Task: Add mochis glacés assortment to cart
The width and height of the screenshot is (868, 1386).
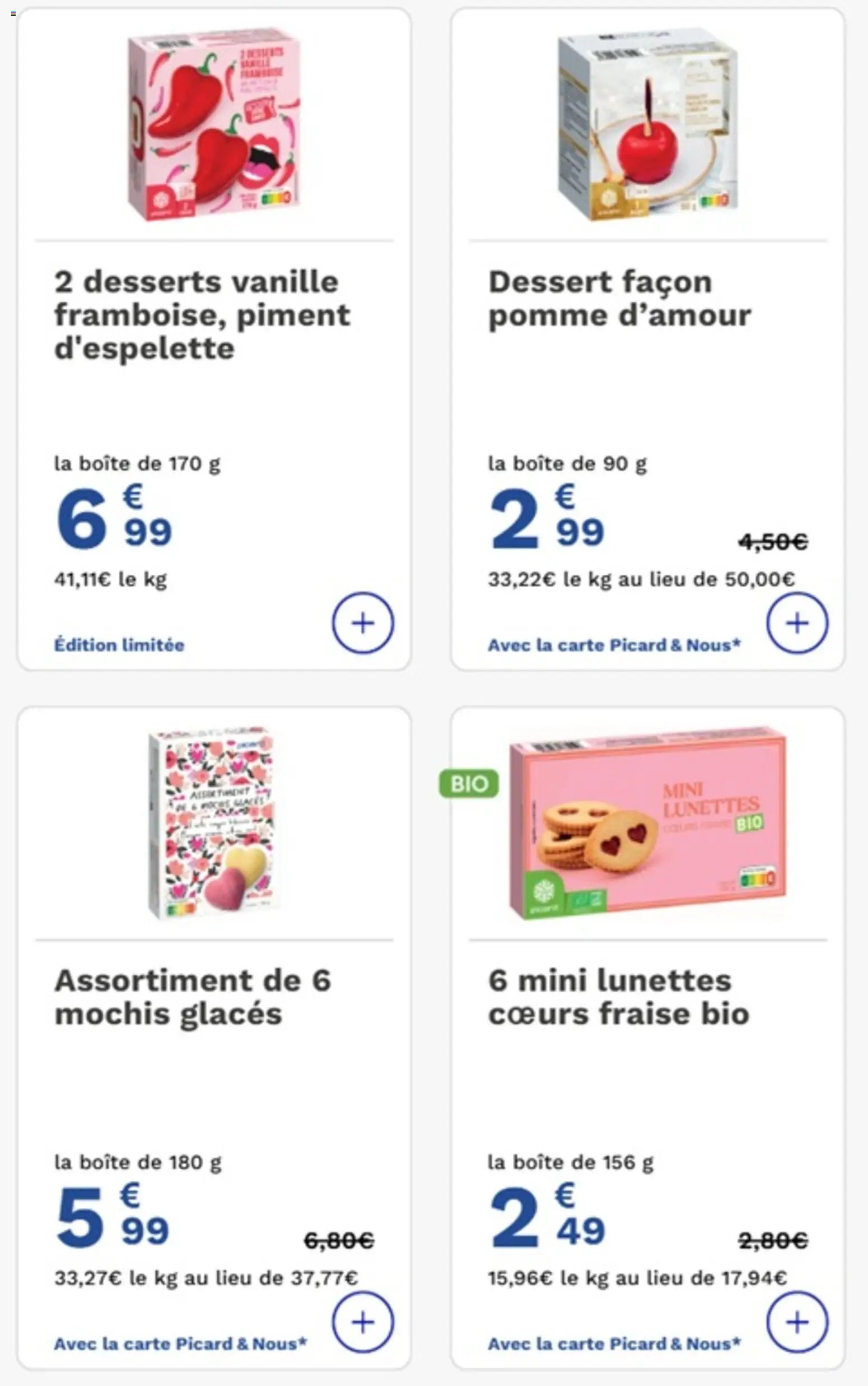Action: tap(362, 1322)
